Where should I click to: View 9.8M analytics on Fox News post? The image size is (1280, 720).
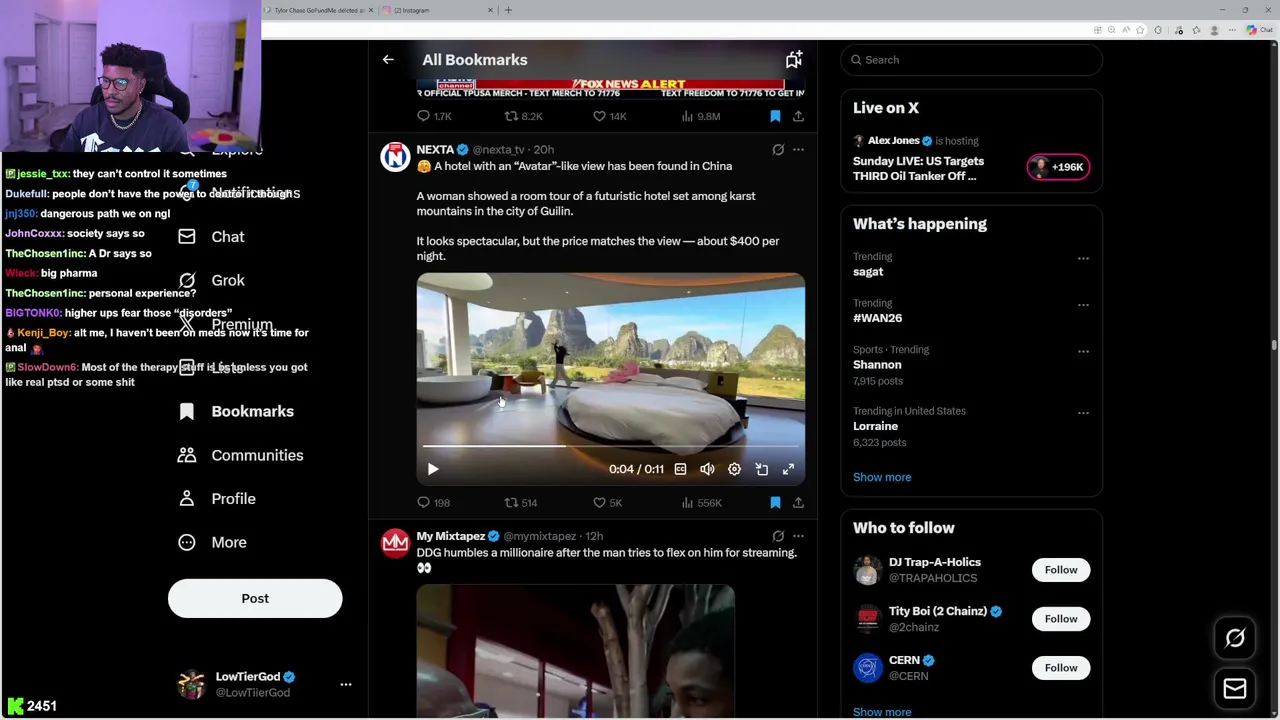(700, 117)
